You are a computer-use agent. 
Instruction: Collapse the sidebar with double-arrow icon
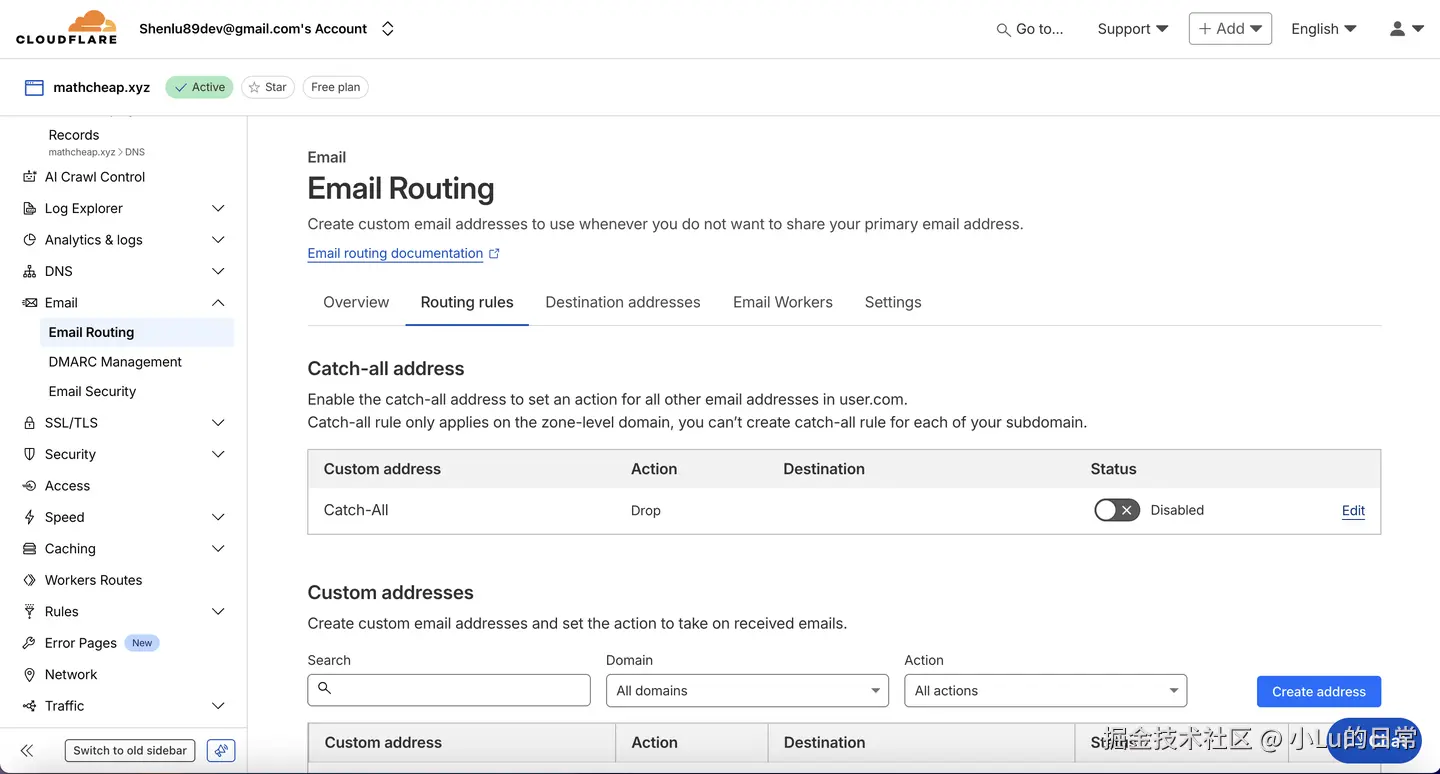[x=27, y=751]
